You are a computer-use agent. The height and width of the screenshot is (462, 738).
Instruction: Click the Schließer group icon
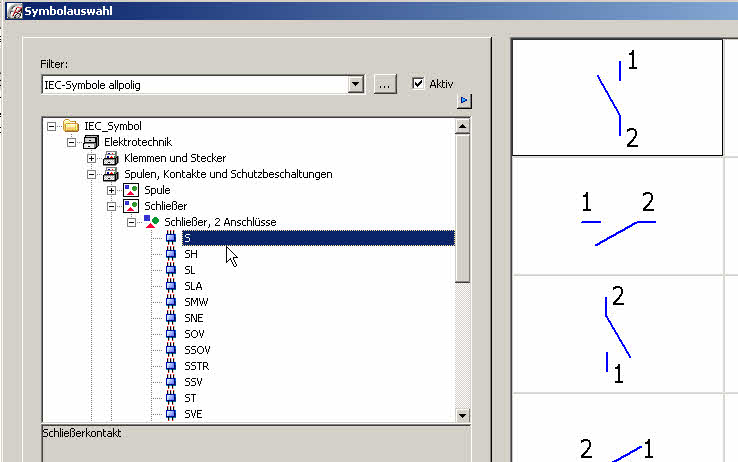coord(131,206)
